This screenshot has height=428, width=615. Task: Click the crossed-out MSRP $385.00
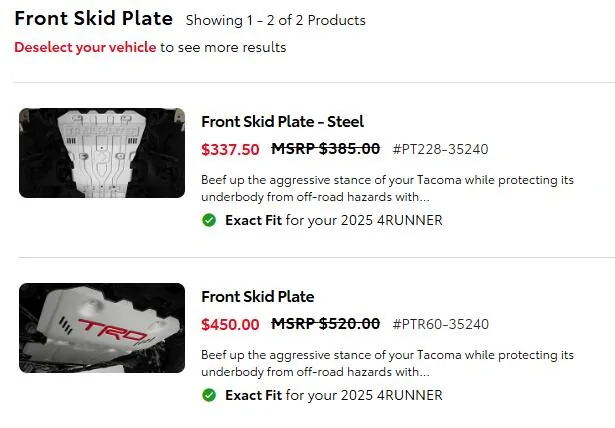[x=326, y=149]
